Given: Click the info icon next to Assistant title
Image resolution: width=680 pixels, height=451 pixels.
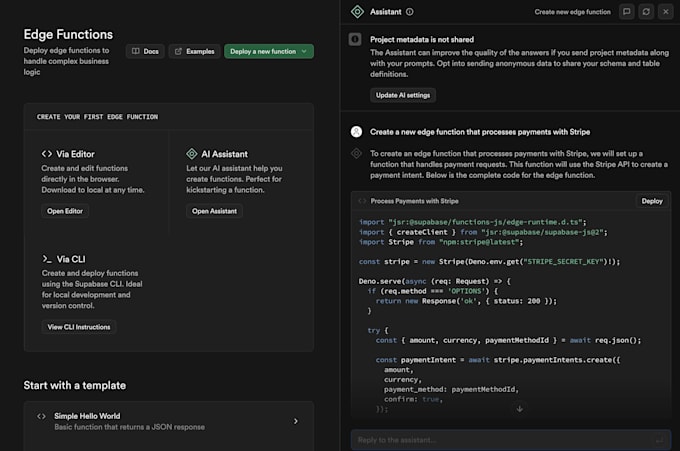Looking at the screenshot, I should pos(409,12).
